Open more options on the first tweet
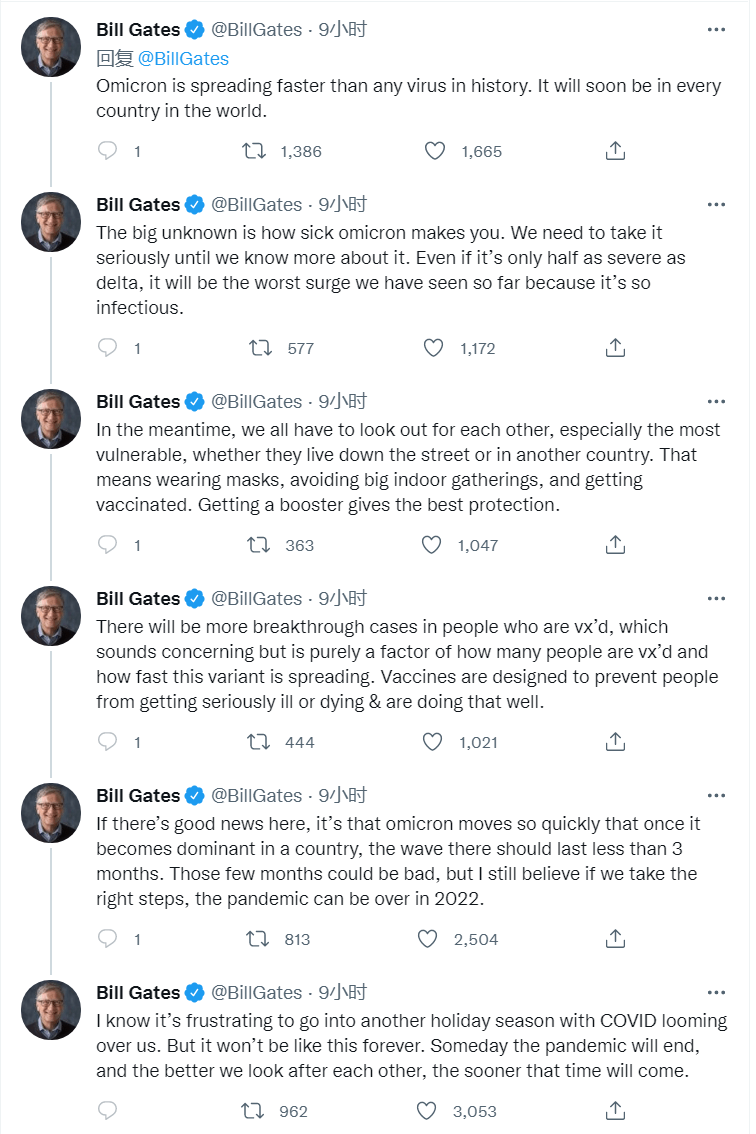Image resolution: width=756 pixels, height=1134 pixels. pyautogui.click(x=716, y=30)
